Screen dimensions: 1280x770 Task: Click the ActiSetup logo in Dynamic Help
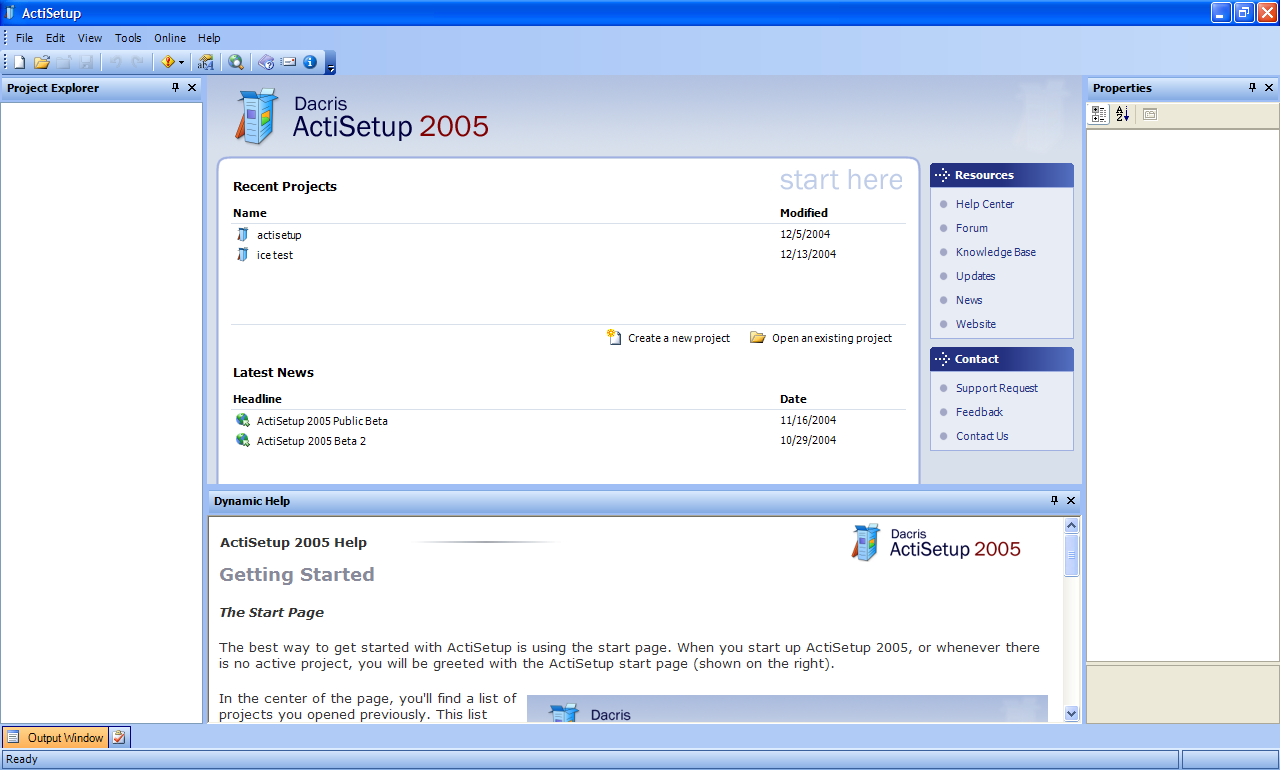pyautogui.click(x=936, y=542)
